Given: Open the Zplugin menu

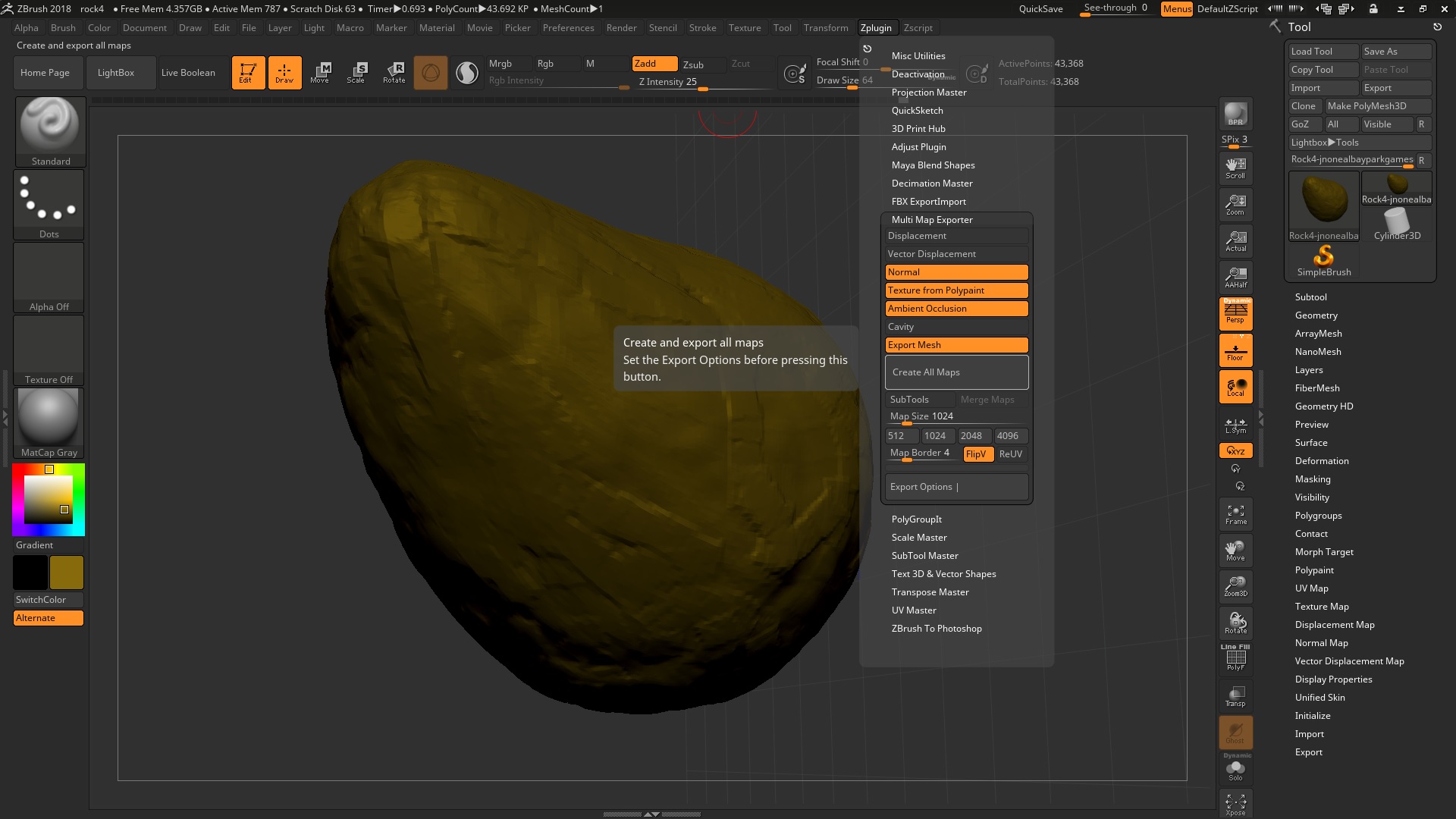Looking at the screenshot, I should (876, 28).
